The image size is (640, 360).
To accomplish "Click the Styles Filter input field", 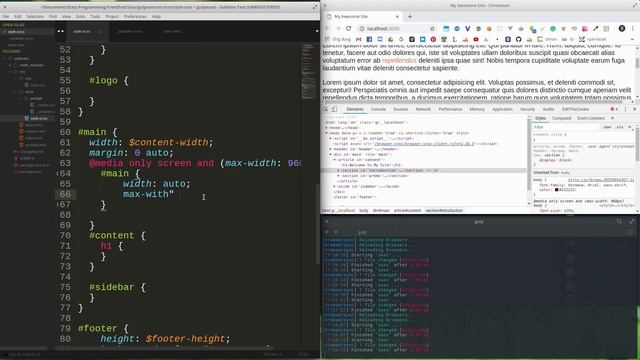I will (x=566, y=127).
